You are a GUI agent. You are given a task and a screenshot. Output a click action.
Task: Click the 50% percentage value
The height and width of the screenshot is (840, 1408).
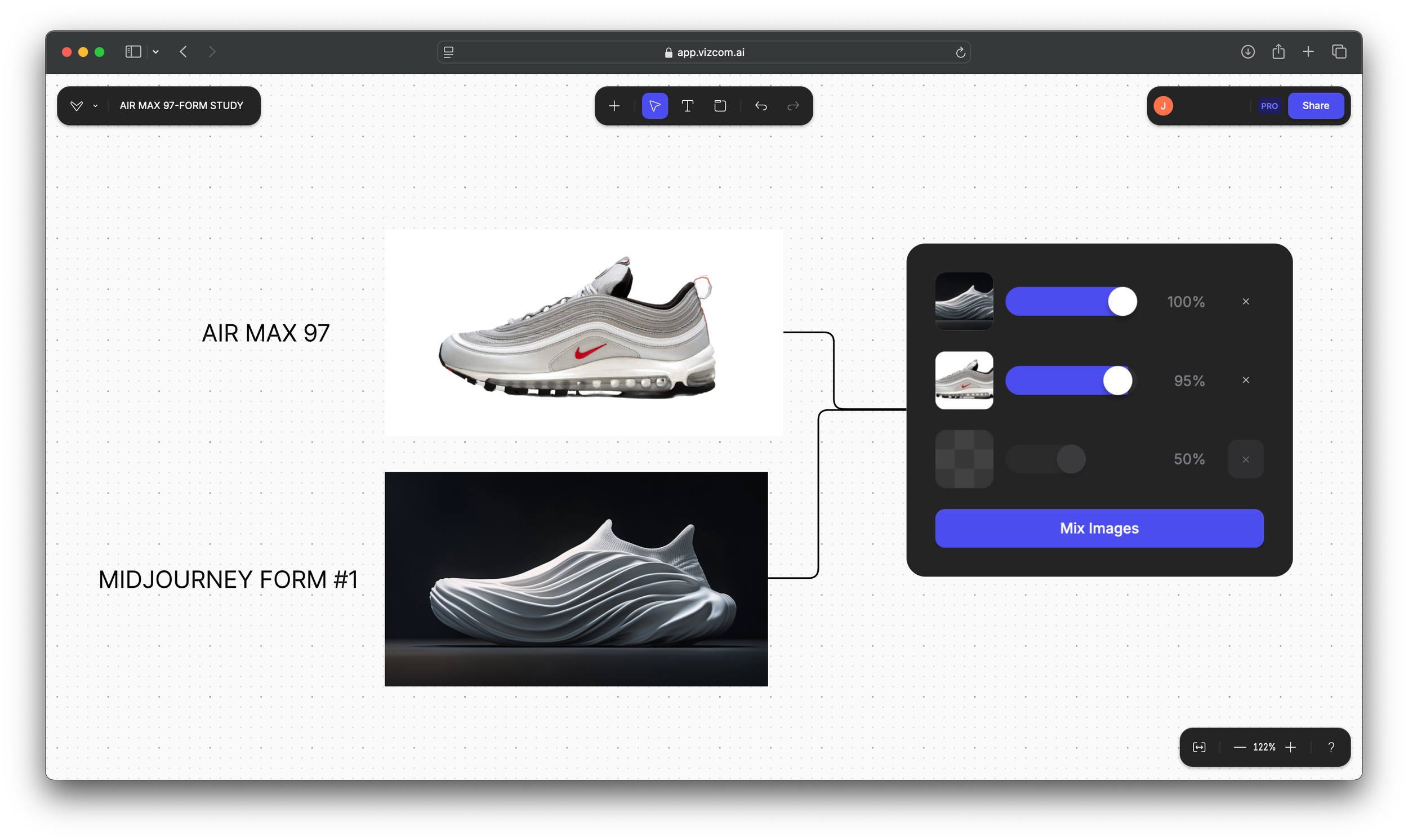pos(1189,459)
